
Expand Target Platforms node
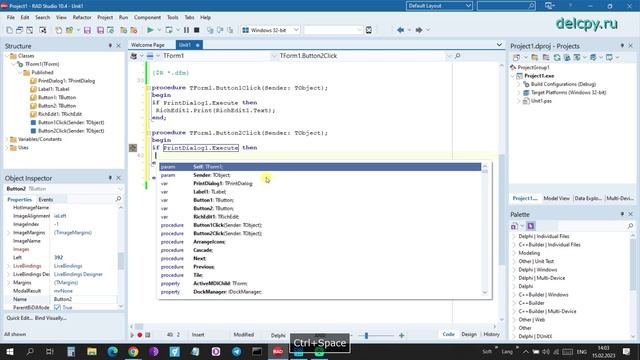519,93
